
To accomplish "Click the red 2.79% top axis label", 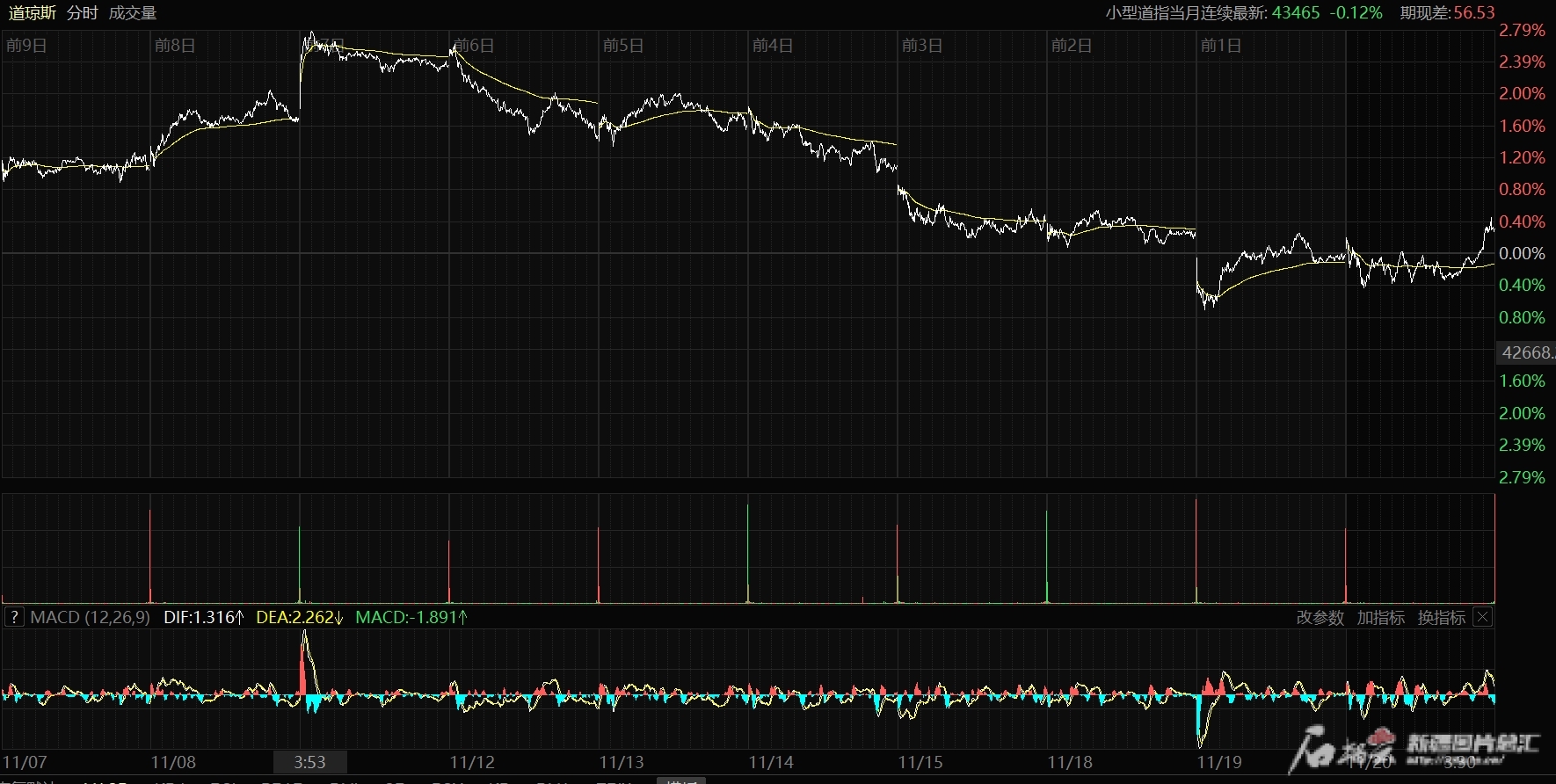I will click(x=1522, y=31).
